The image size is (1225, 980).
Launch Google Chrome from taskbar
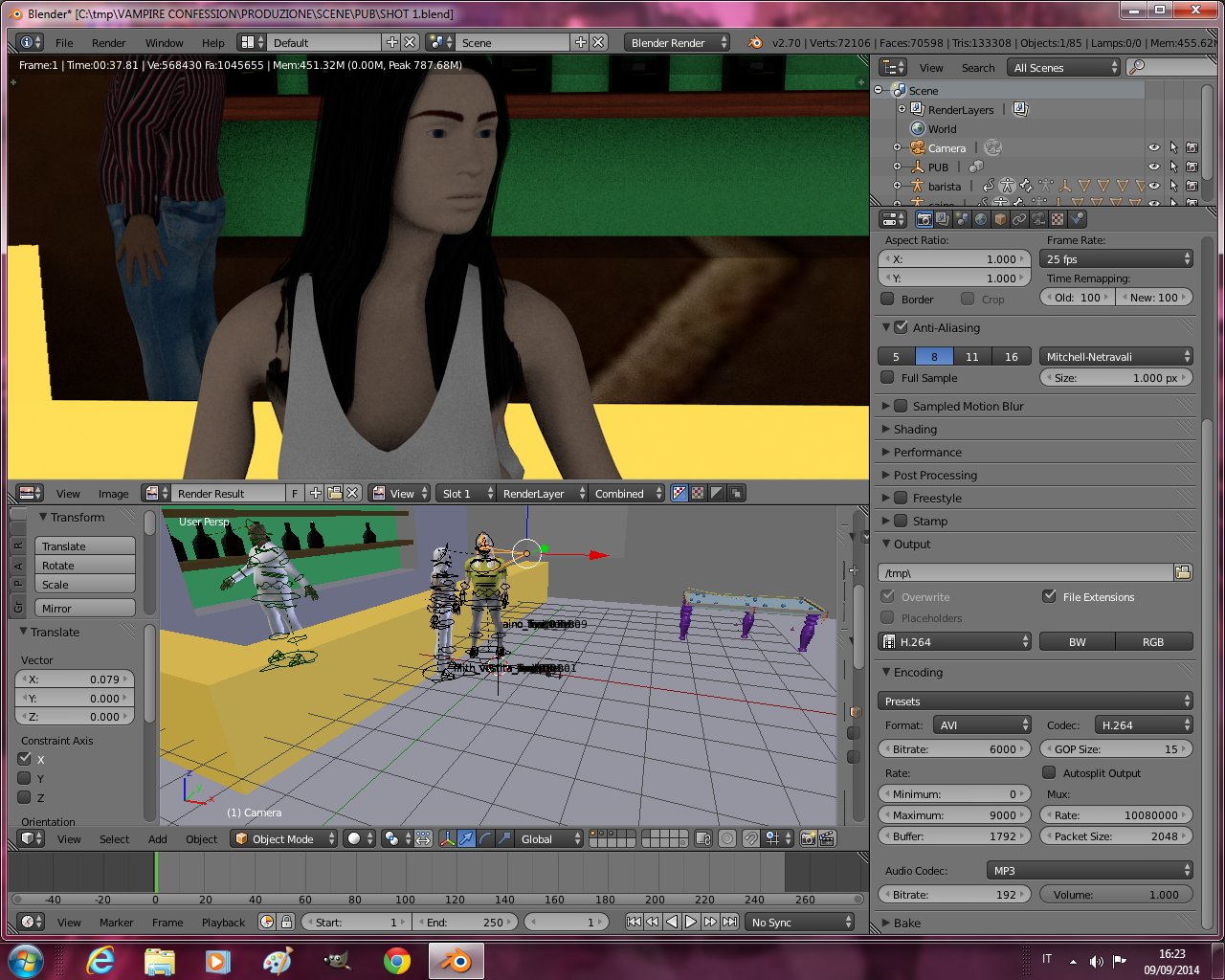396,960
